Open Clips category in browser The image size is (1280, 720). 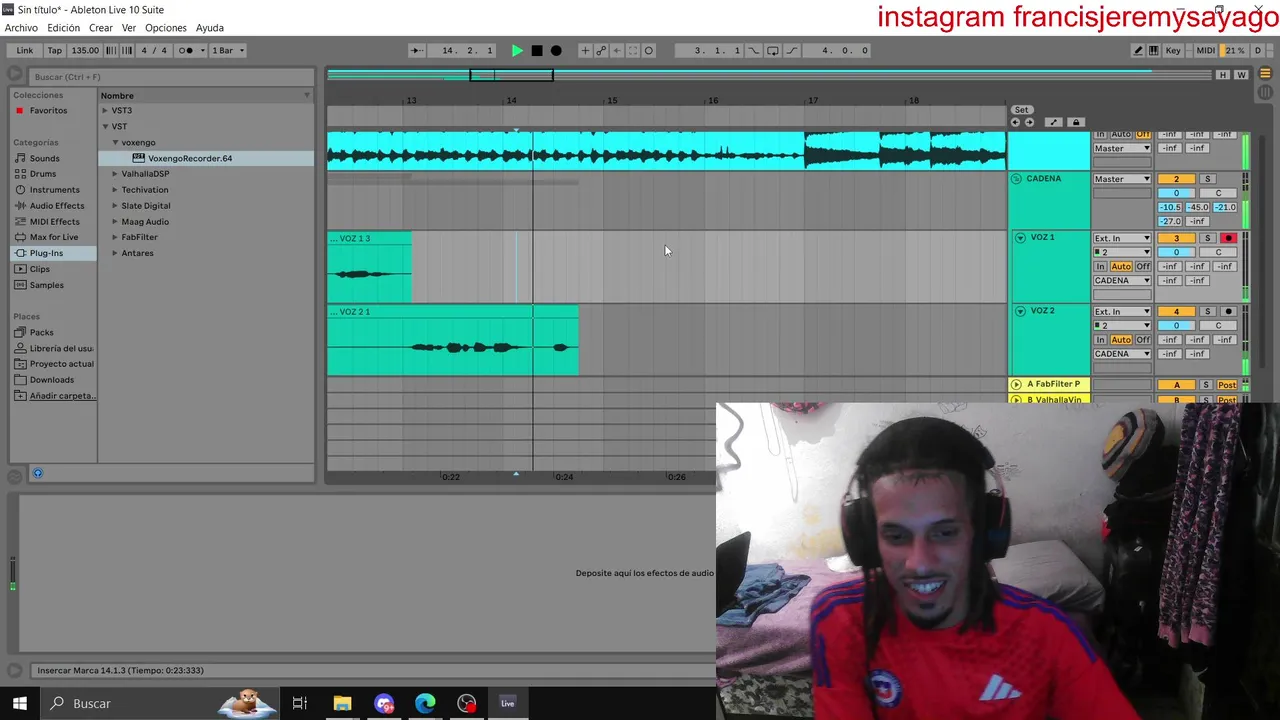(40, 269)
